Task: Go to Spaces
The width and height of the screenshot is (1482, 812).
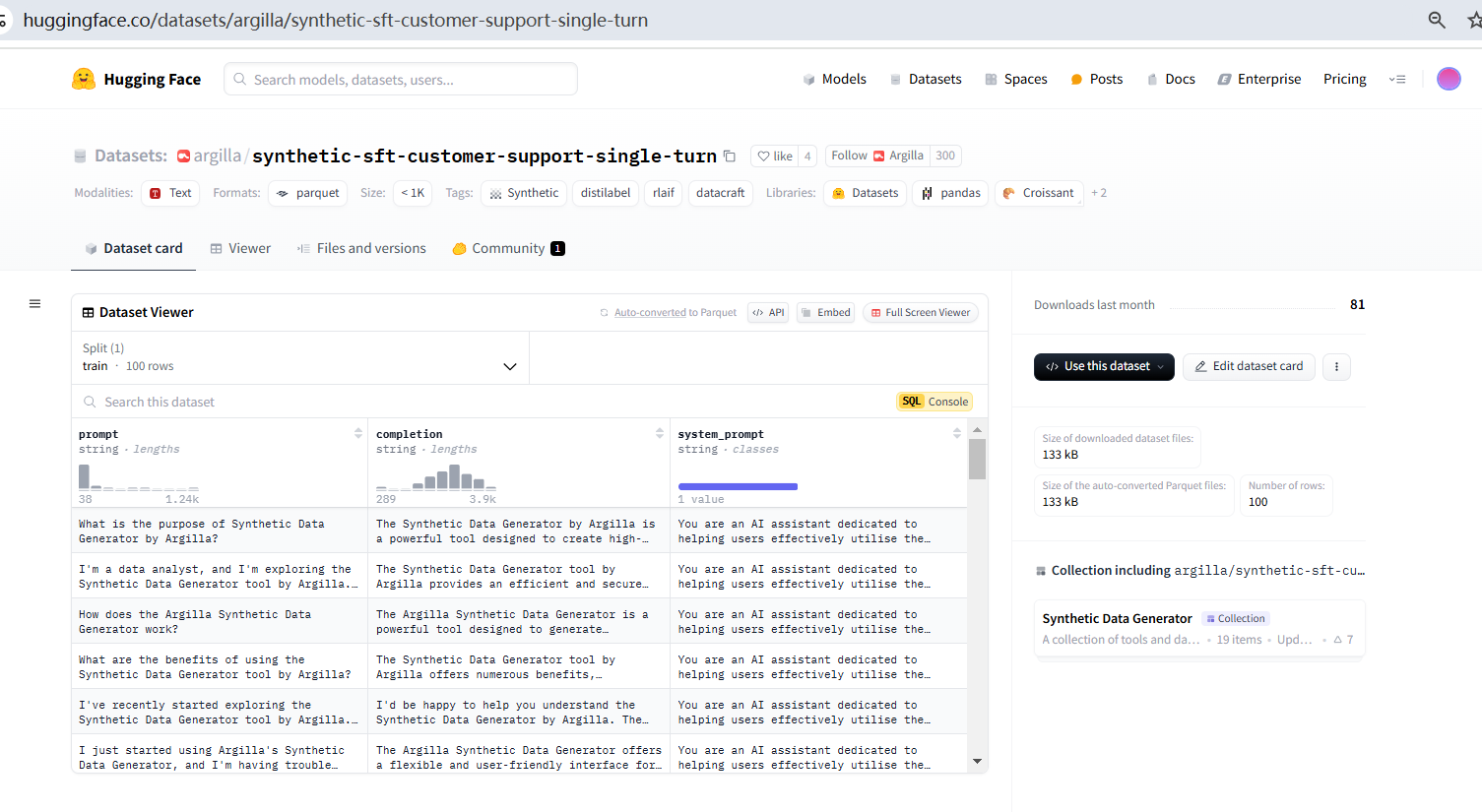Action: tap(1016, 79)
